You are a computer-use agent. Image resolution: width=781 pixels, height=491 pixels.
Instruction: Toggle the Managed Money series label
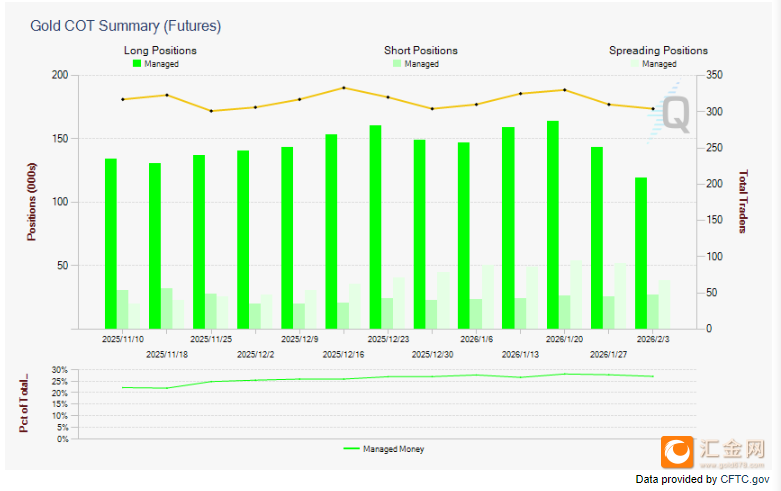click(393, 449)
